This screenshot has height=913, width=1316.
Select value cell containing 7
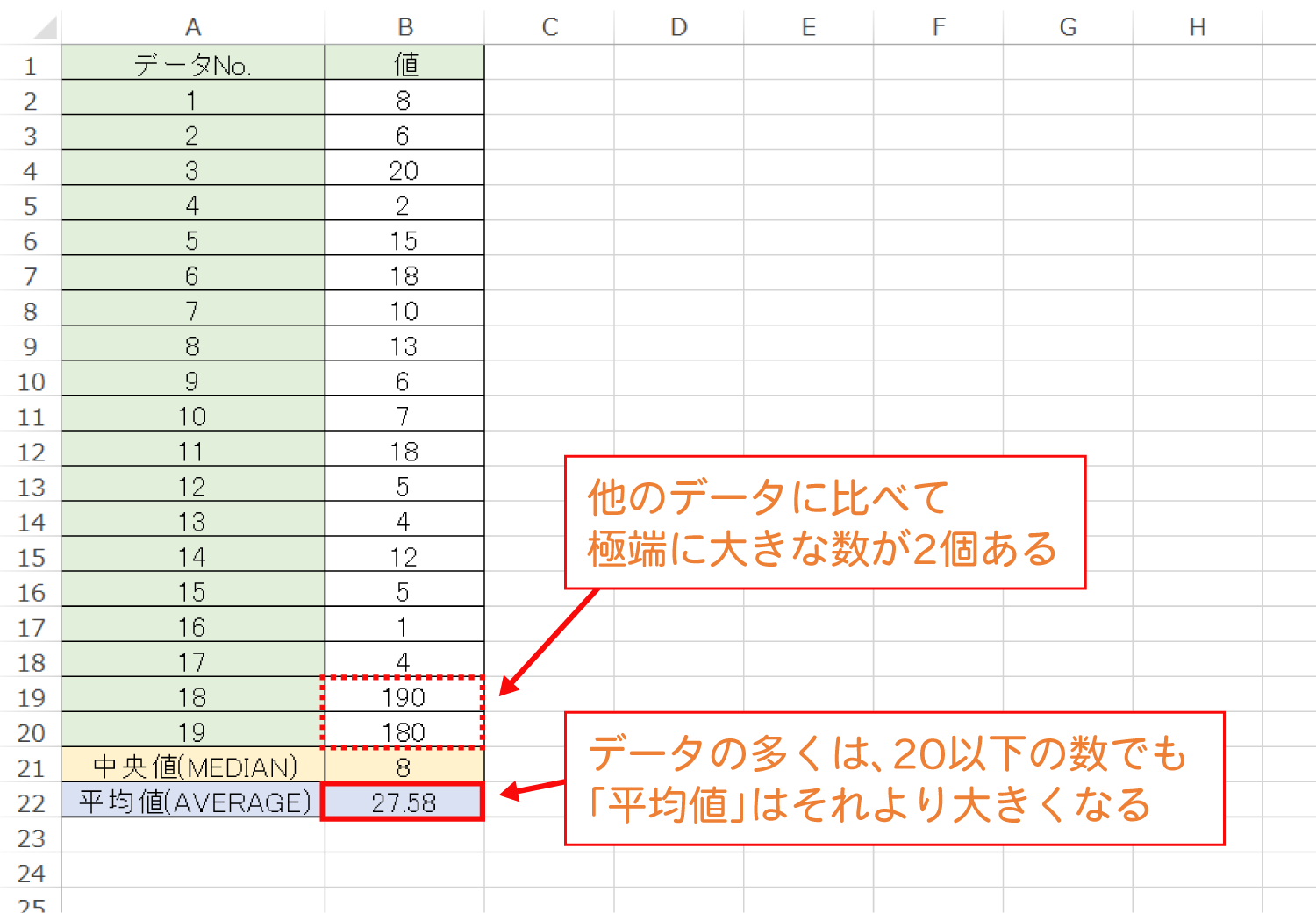404,414
